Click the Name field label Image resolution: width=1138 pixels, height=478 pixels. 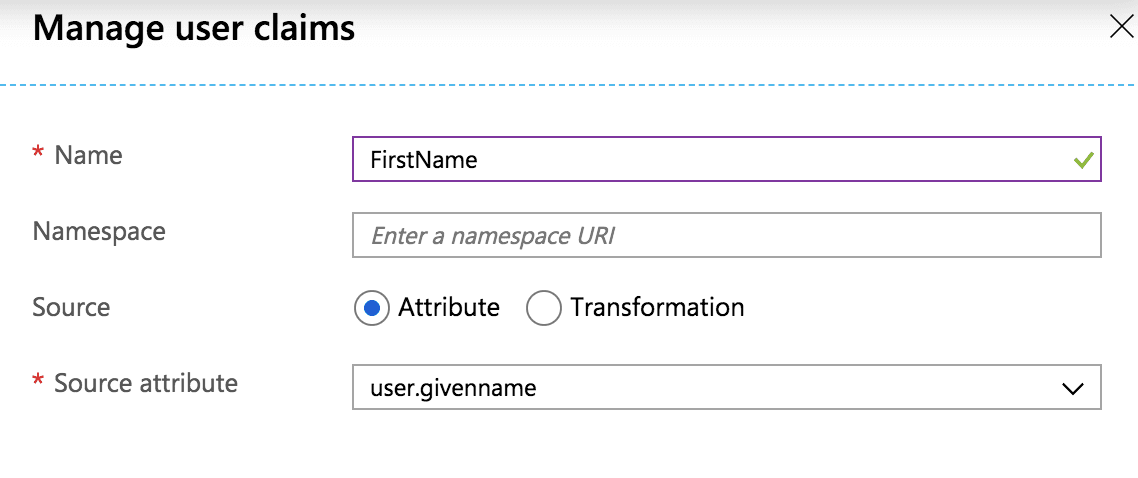88,155
